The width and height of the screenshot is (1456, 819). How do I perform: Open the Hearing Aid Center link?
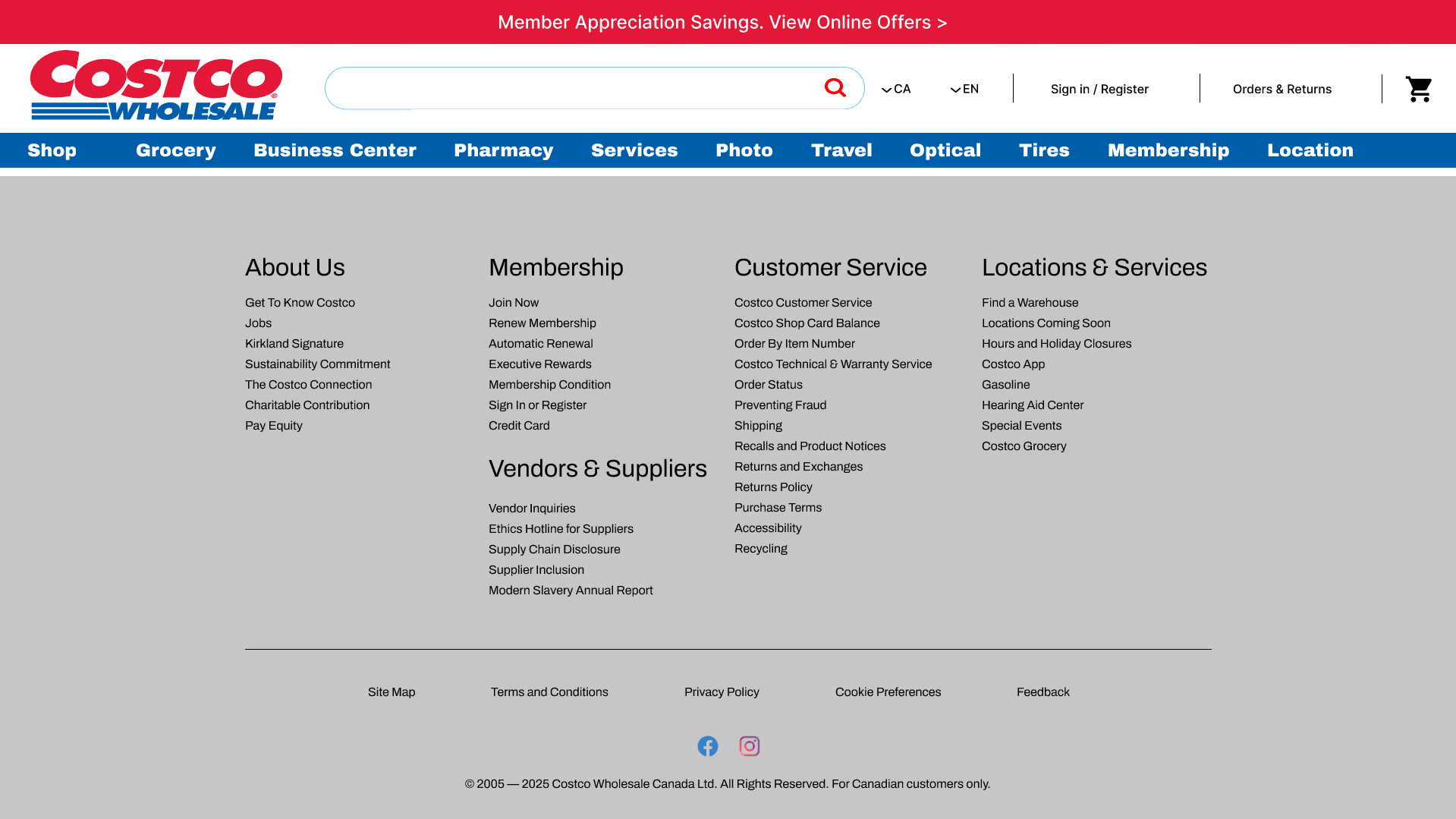coord(1033,405)
